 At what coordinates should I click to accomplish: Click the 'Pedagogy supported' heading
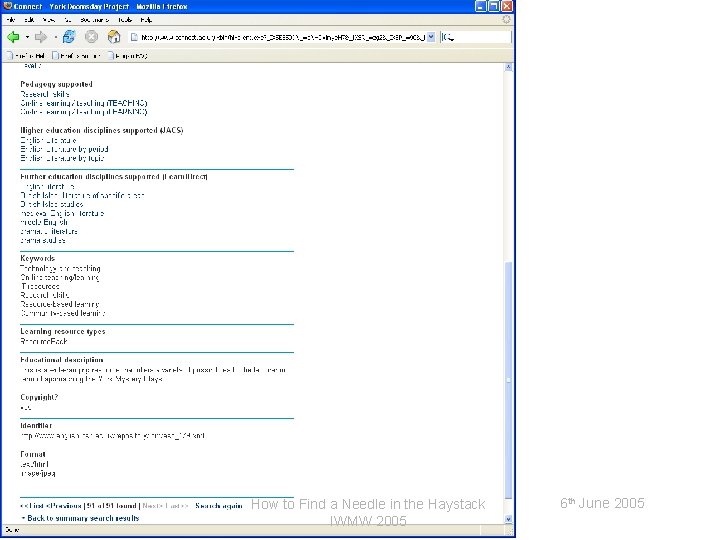[x=56, y=84]
